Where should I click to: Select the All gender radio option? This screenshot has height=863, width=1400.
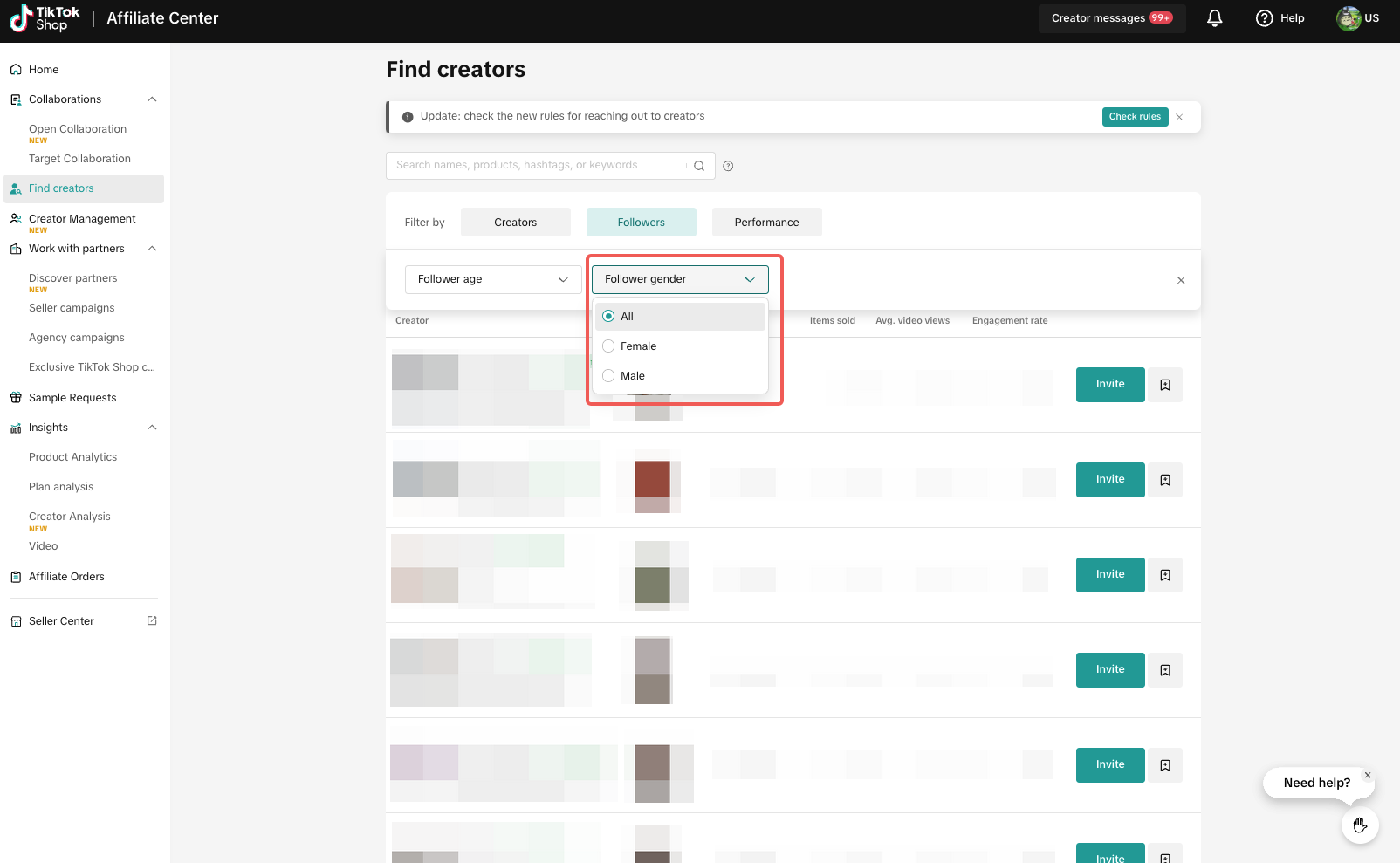click(x=608, y=317)
